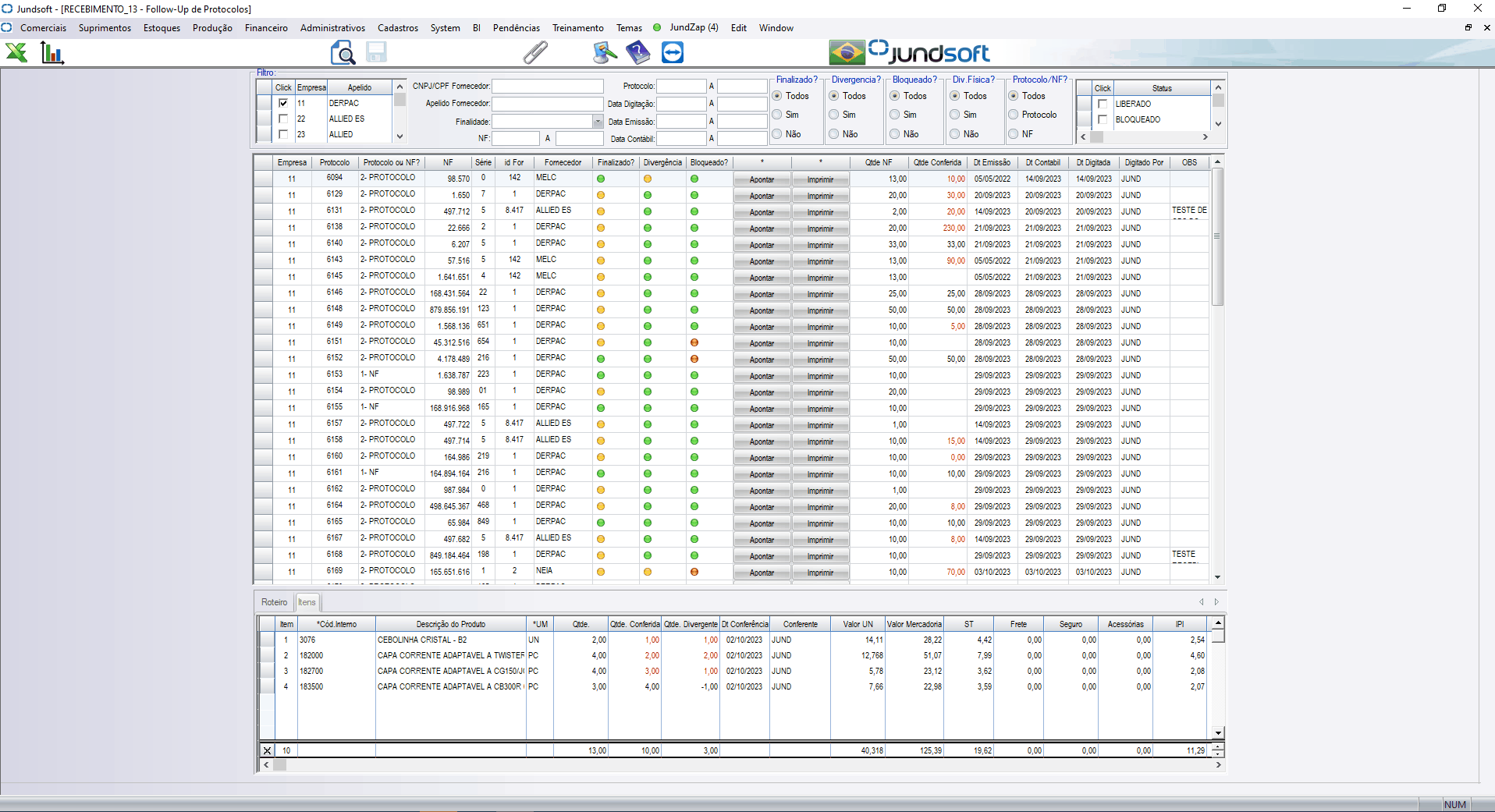Open the Pendências menu
Viewport: 1495px width, 812px height.
point(516,27)
